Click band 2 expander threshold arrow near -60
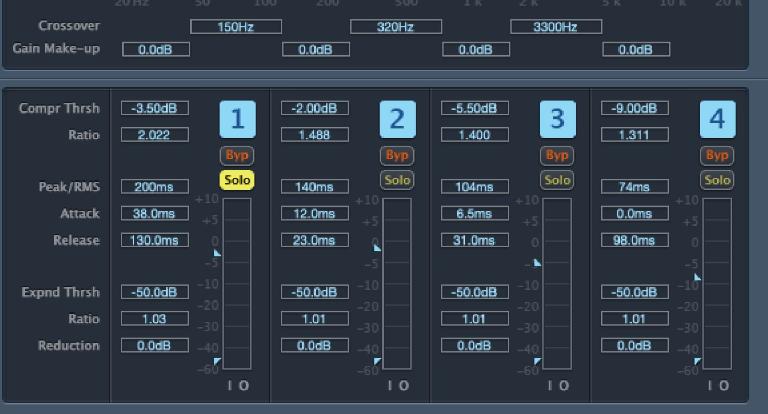This screenshot has width=768, height=414. click(x=377, y=362)
